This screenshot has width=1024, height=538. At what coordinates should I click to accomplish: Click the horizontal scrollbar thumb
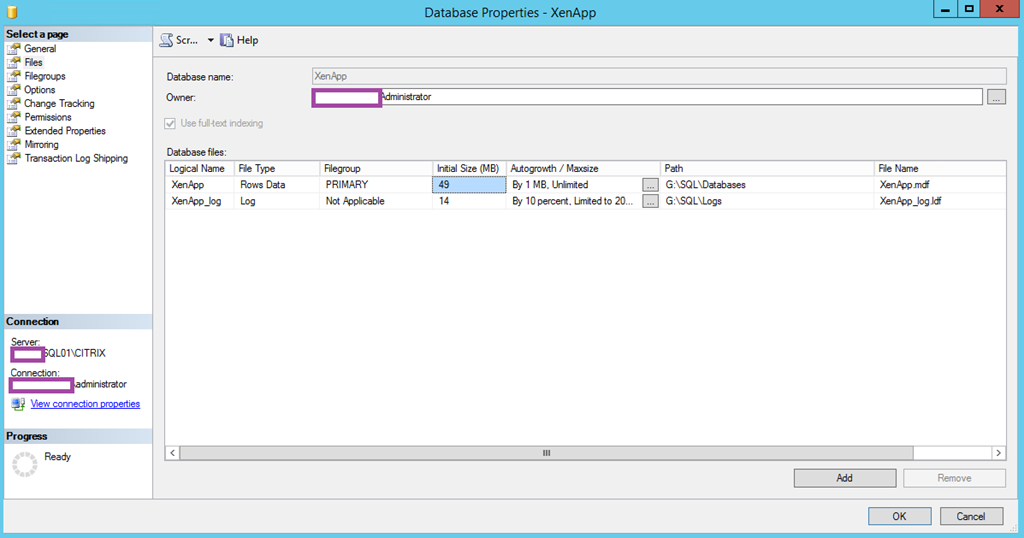pyautogui.click(x=547, y=453)
